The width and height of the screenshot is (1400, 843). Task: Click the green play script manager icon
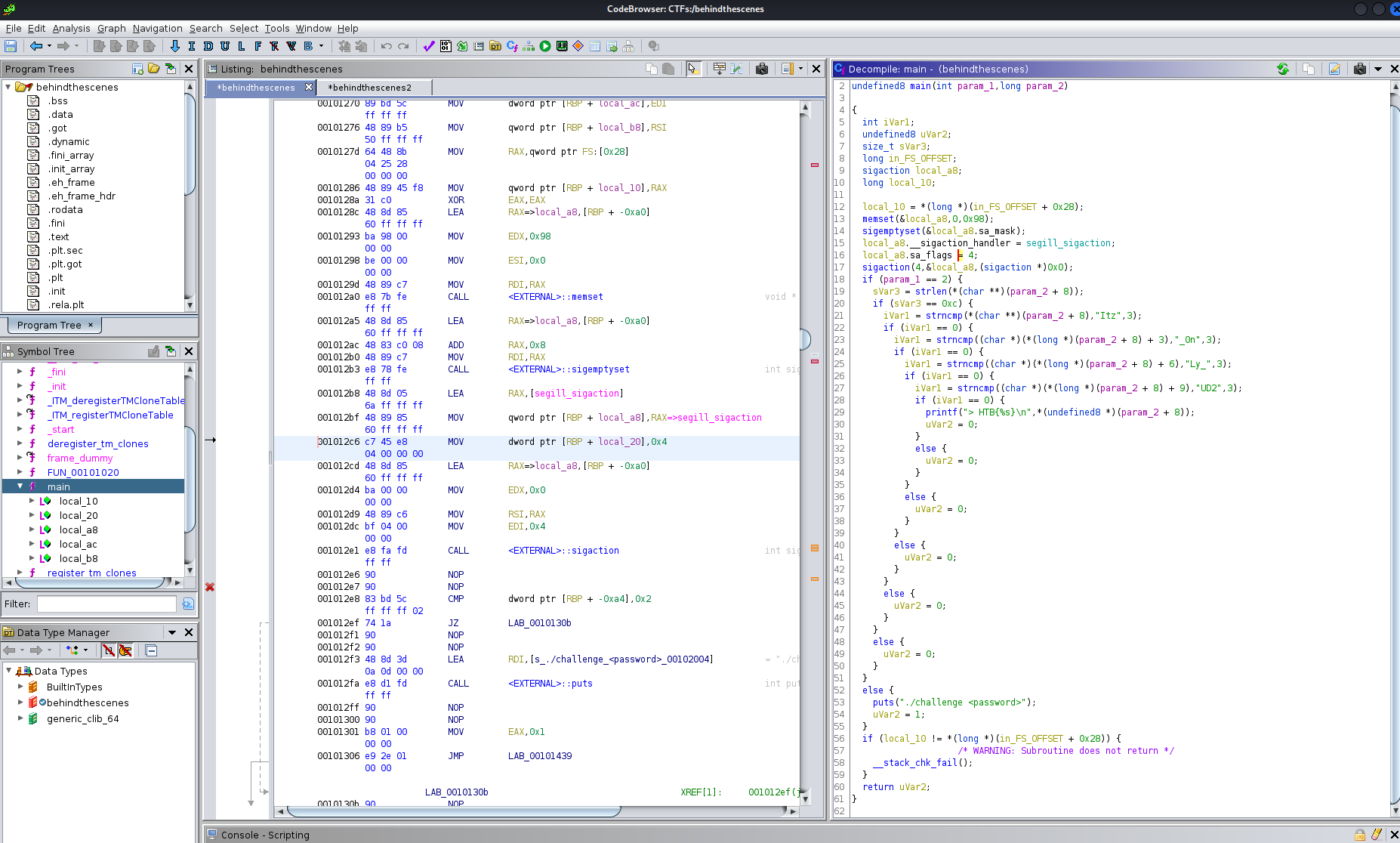pos(545,47)
